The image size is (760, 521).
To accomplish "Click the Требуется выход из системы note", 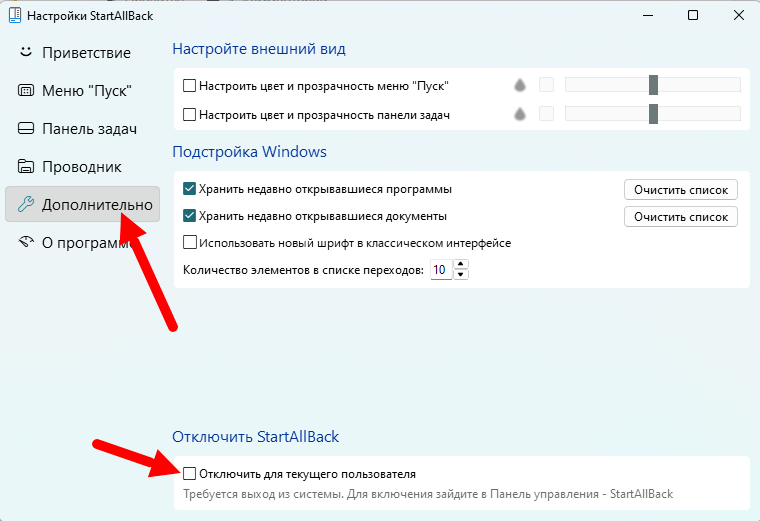I will tap(428, 494).
